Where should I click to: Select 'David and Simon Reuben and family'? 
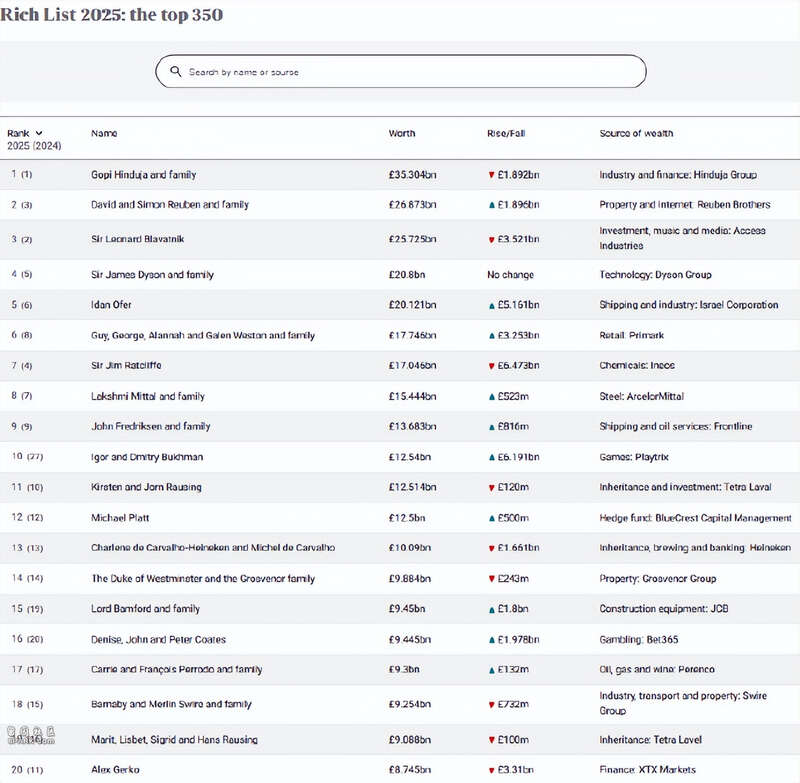pyautogui.click(x=170, y=205)
